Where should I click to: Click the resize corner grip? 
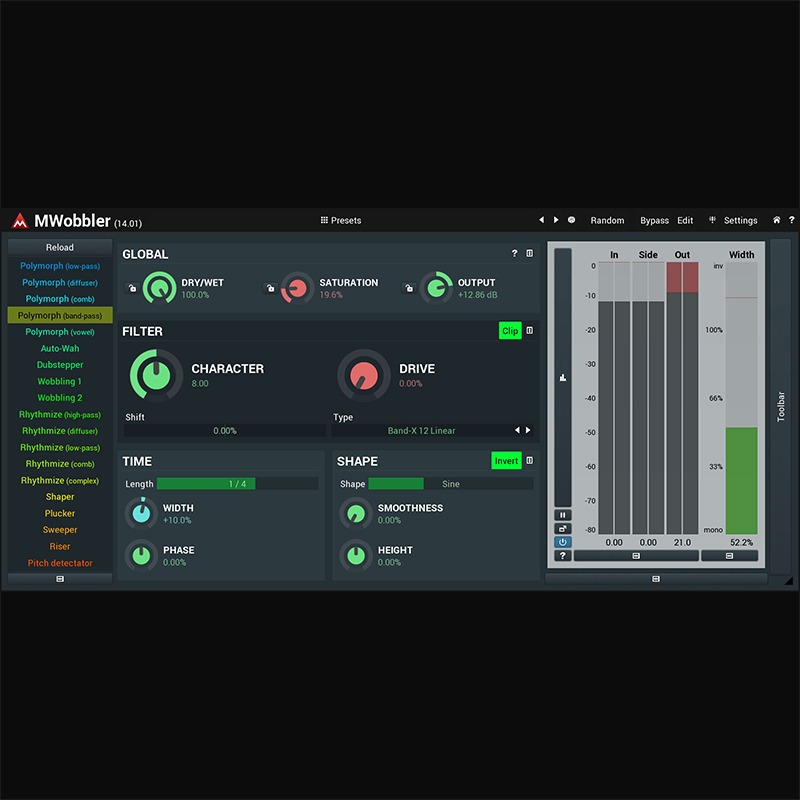click(789, 580)
